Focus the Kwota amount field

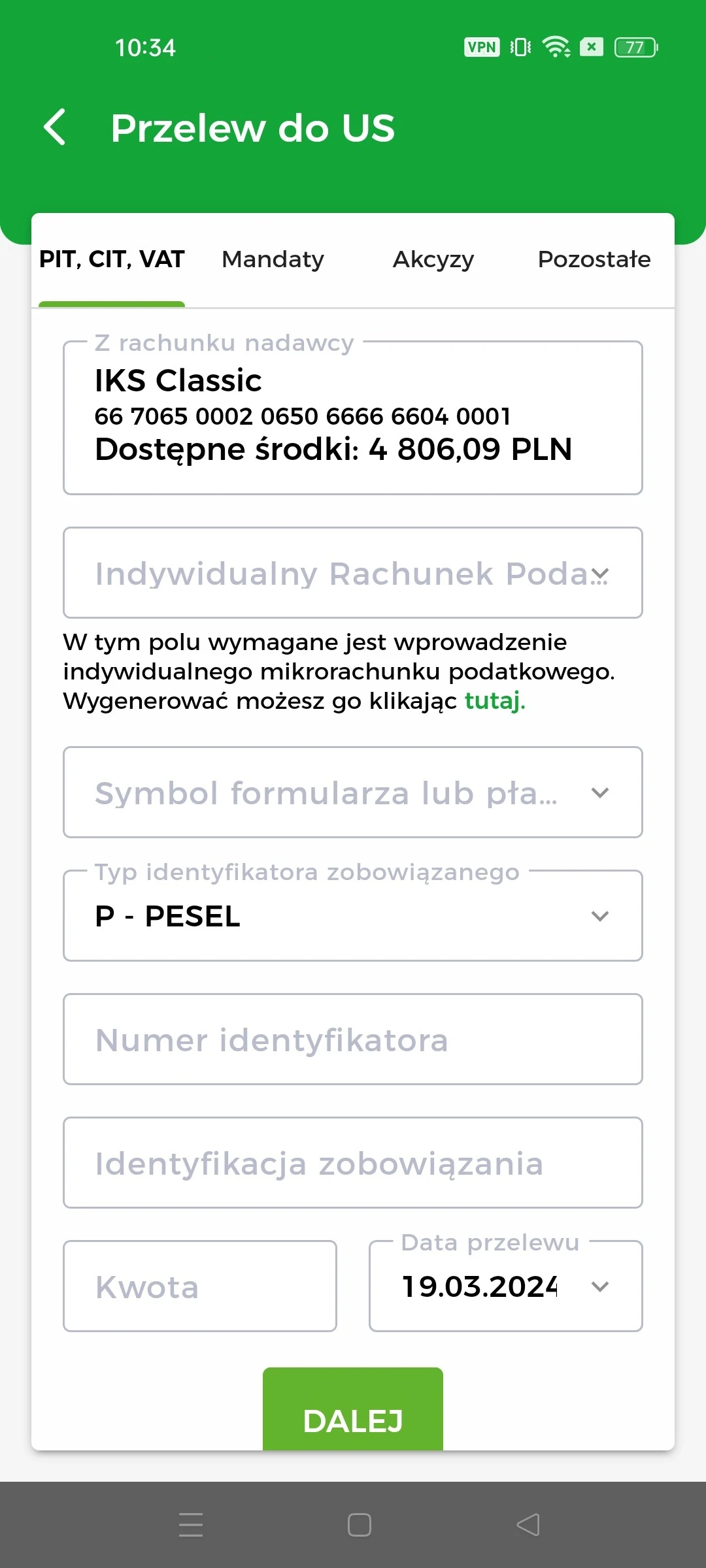click(x=199, y=1286)
